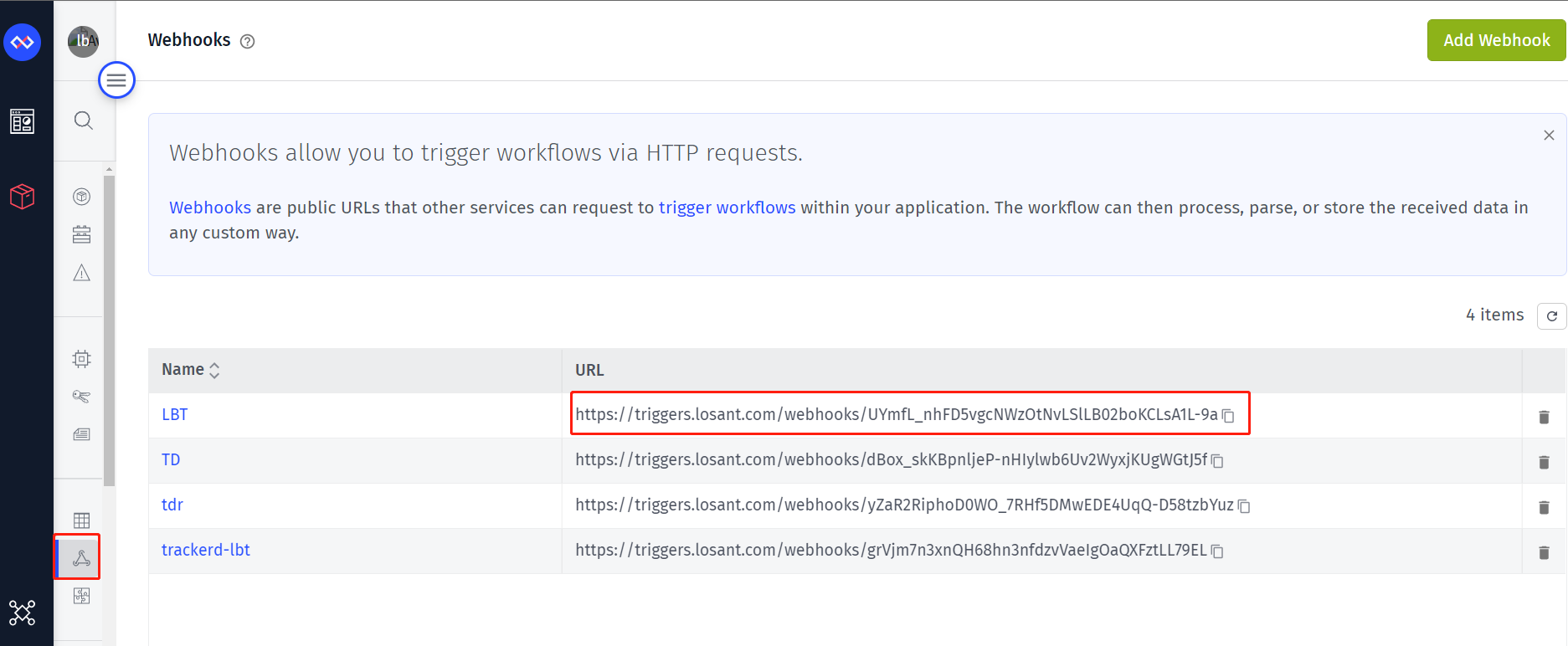
Task: Click the 4 items count label
Action: (1494, 315)
